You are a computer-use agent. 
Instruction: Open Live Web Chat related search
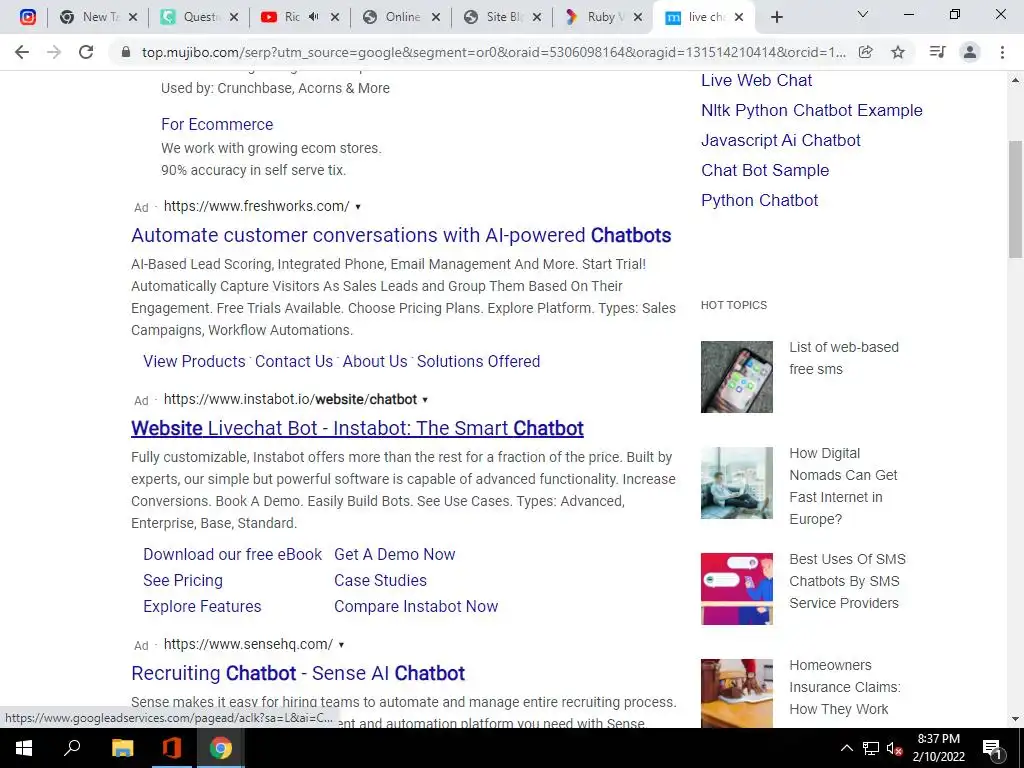pos(756,80)
